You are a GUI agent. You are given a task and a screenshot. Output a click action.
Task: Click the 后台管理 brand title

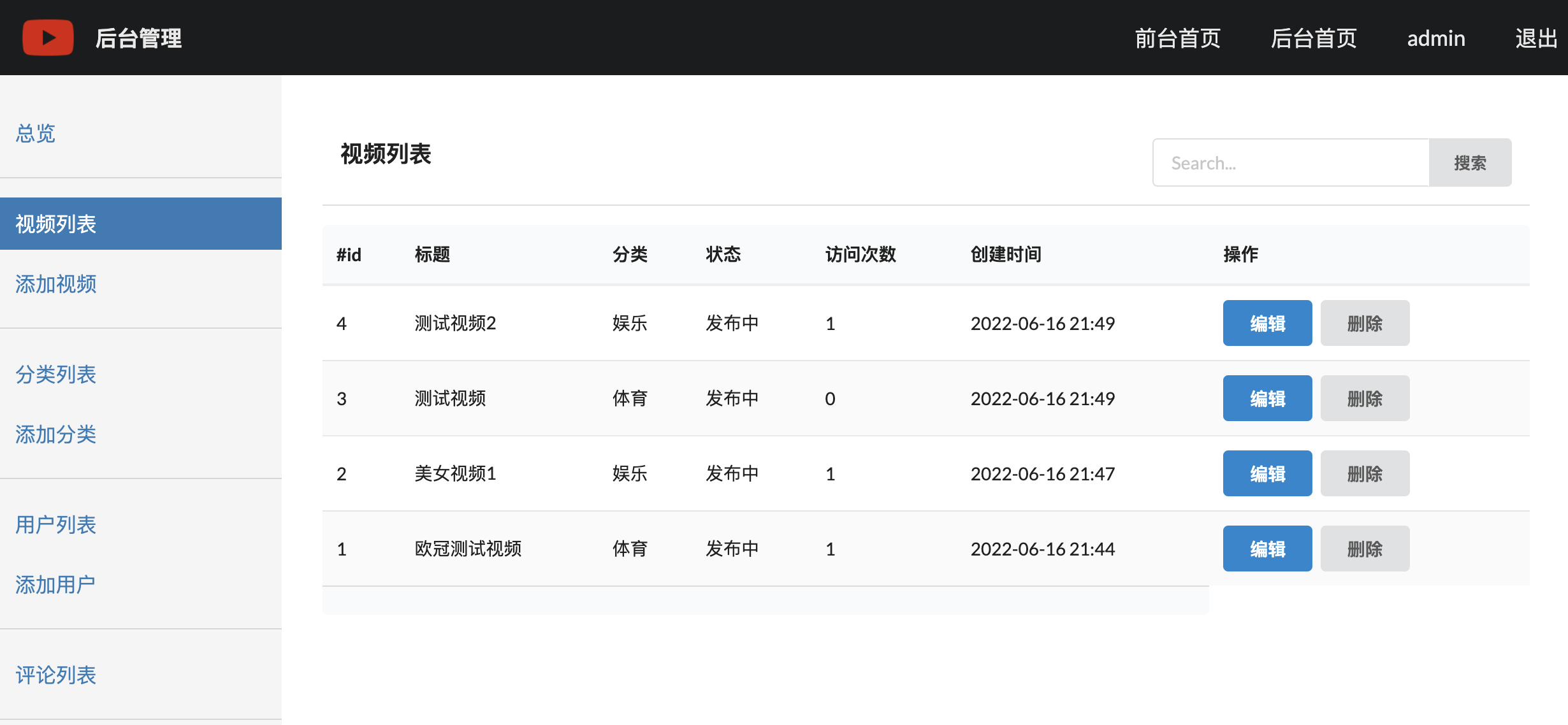[138, 38]
